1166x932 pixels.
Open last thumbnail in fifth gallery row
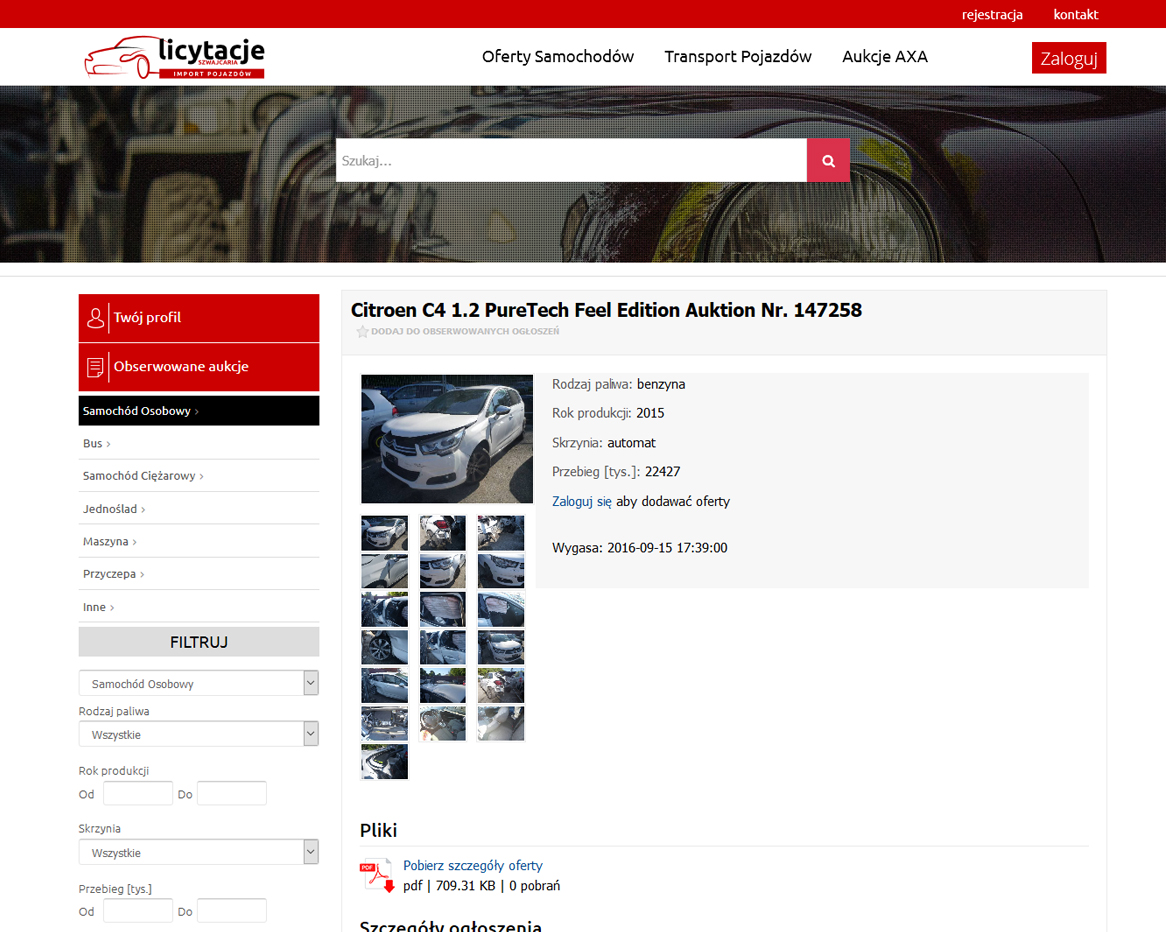(500, 685)
